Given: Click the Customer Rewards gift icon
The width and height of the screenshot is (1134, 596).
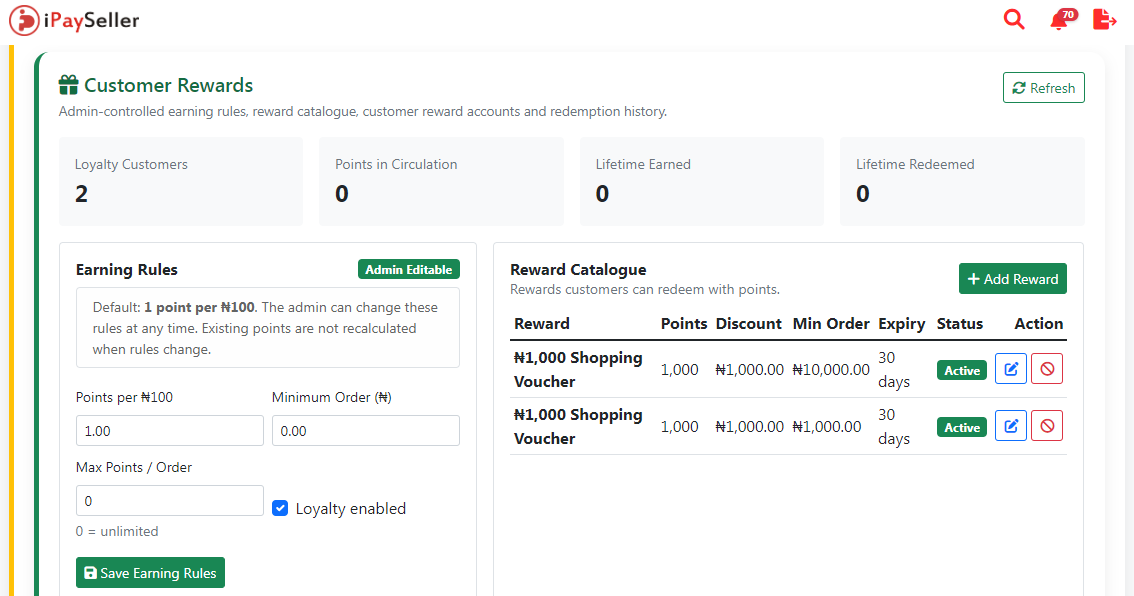Looking at the screenshot, I should 69,85.
